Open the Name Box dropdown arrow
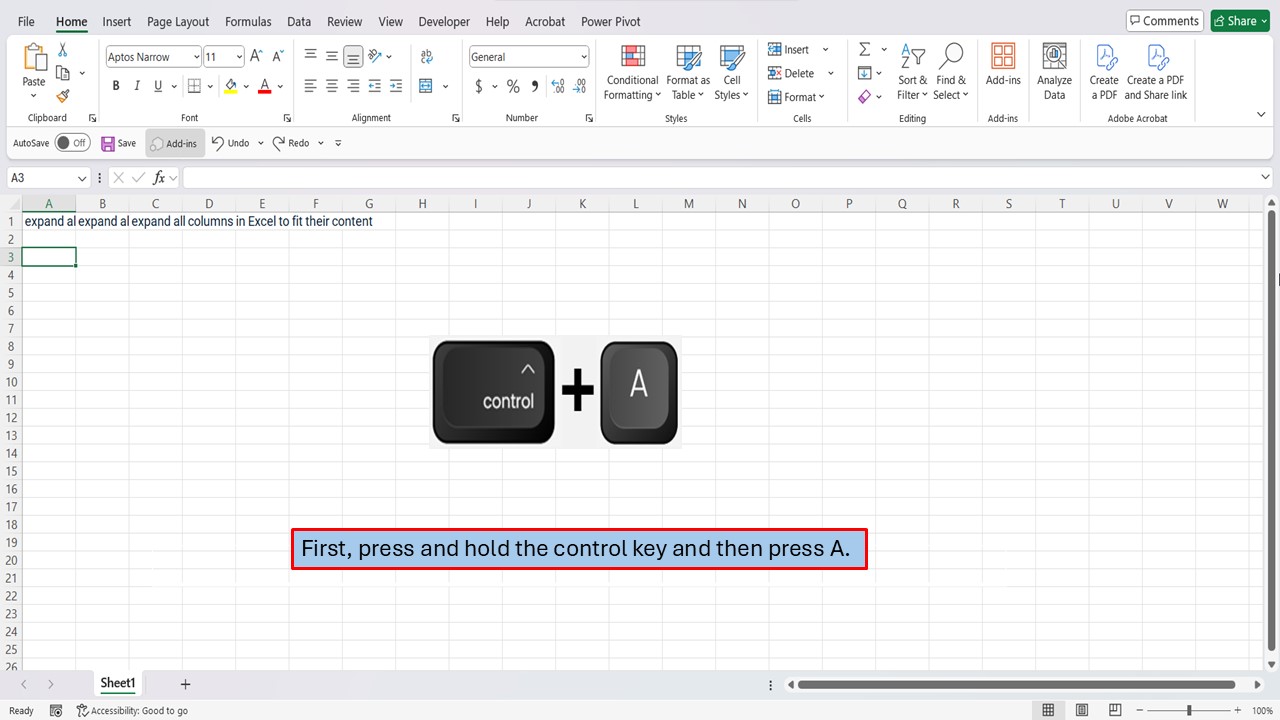1280x720 pixels. tap(82, 177)
